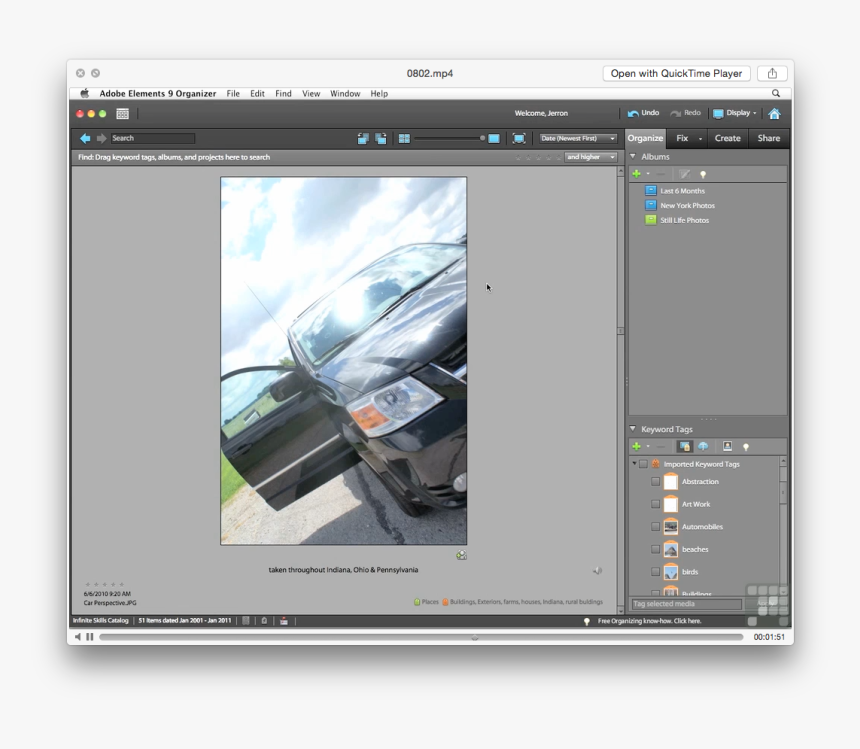
Task: Open new keyword tag dropdown arrow
Action: tap(648, 446)
